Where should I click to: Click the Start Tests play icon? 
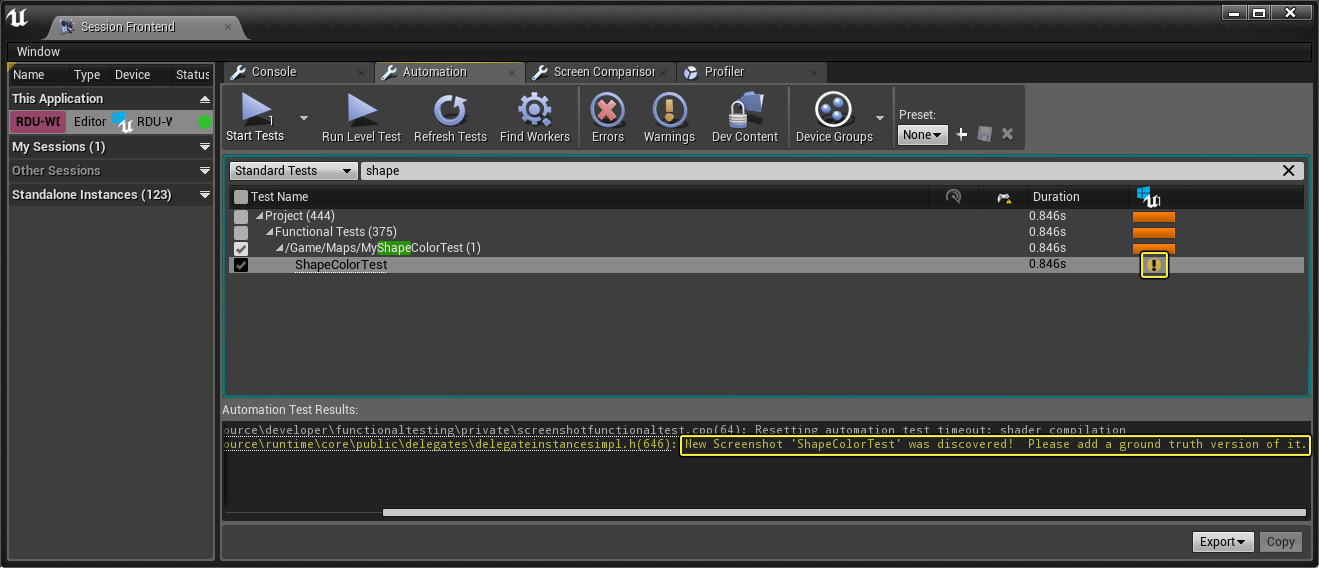click(256, 109)
